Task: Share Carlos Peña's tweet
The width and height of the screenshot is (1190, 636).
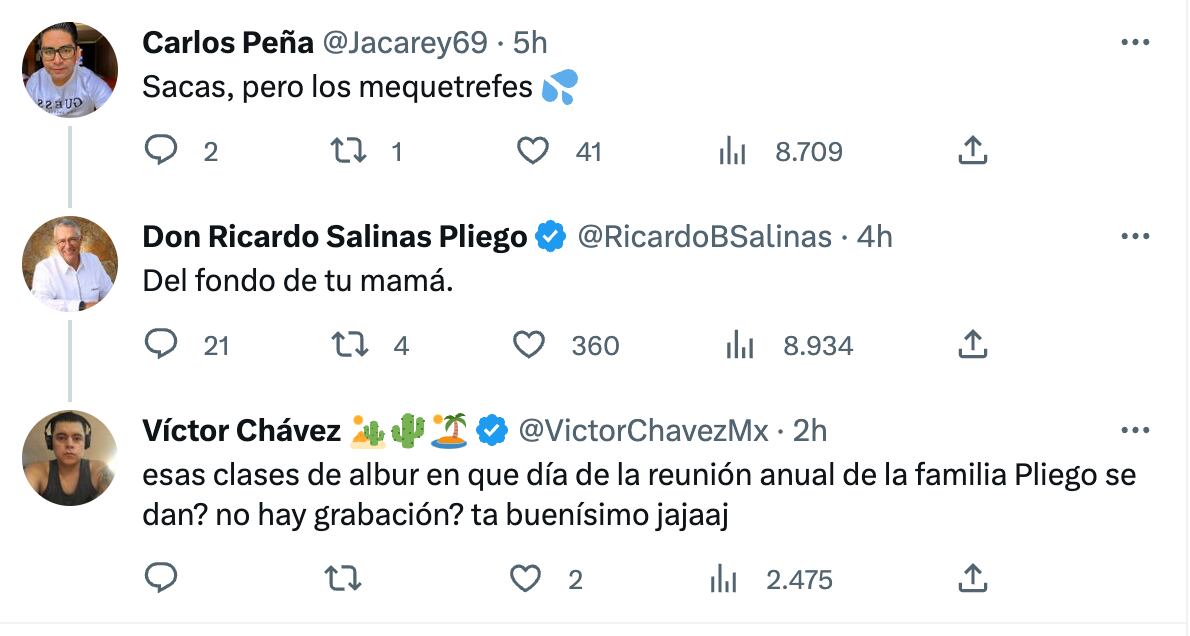Action: pyautogui.click(x=973, y=151)
